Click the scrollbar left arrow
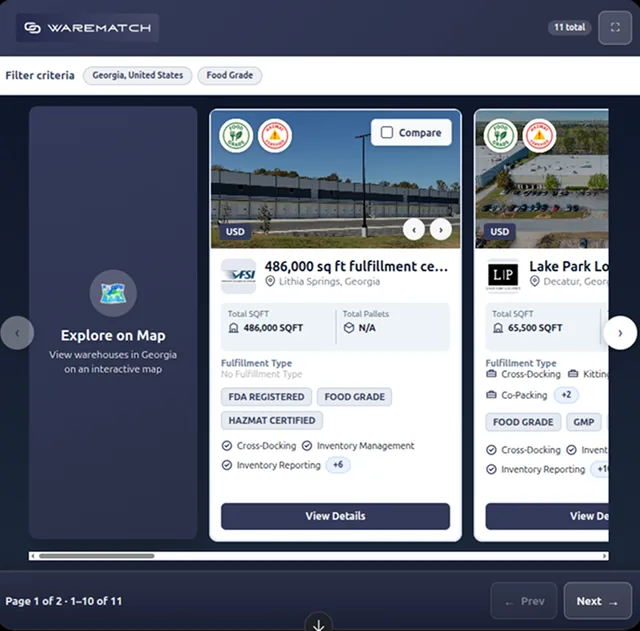640x631 pixels. 33,556
